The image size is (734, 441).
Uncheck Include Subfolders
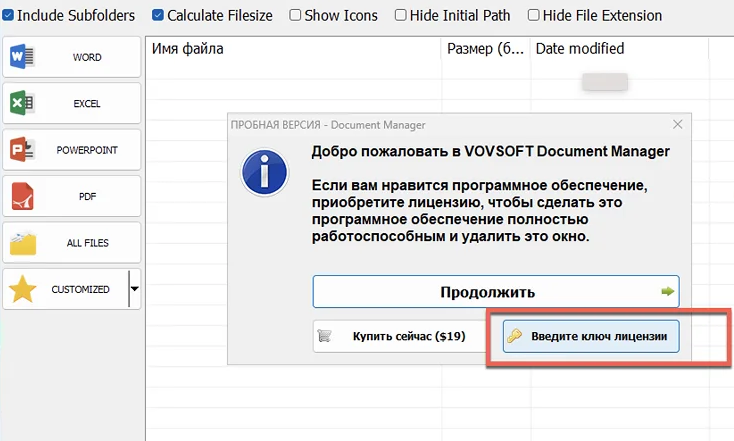8,15
